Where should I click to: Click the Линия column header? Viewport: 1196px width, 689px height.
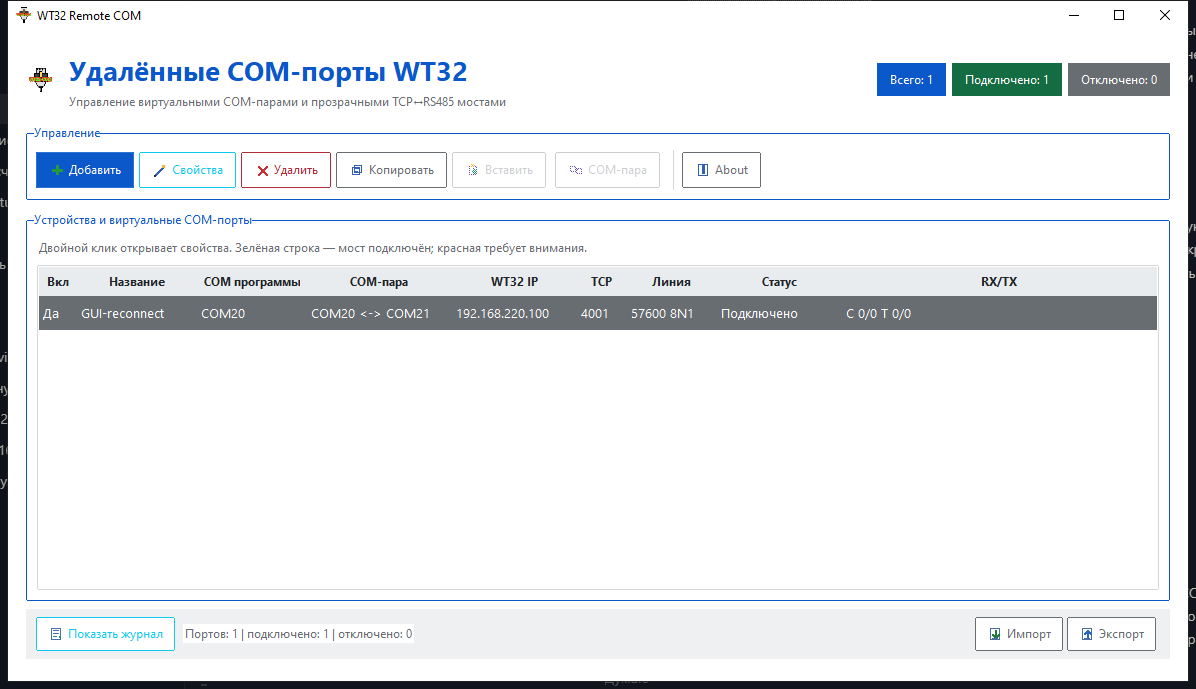tap(671, 282)
